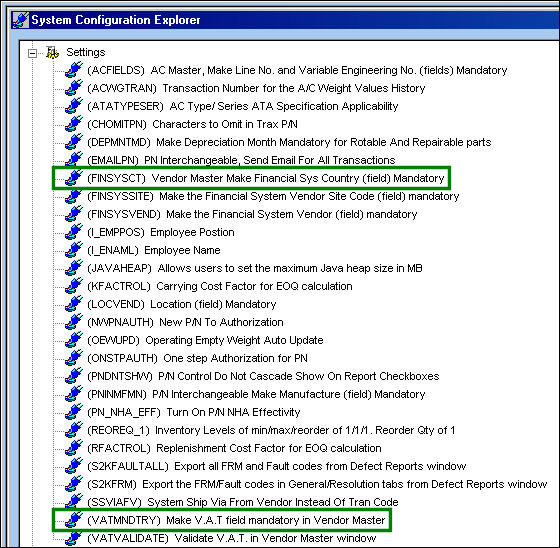
Task: Select FINSYSSITE Vendor Site Code setting
Action: (x=273, y=196)
